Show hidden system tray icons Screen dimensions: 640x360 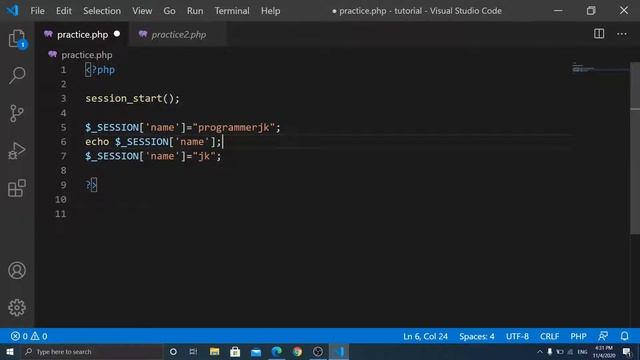coord(540,351)
